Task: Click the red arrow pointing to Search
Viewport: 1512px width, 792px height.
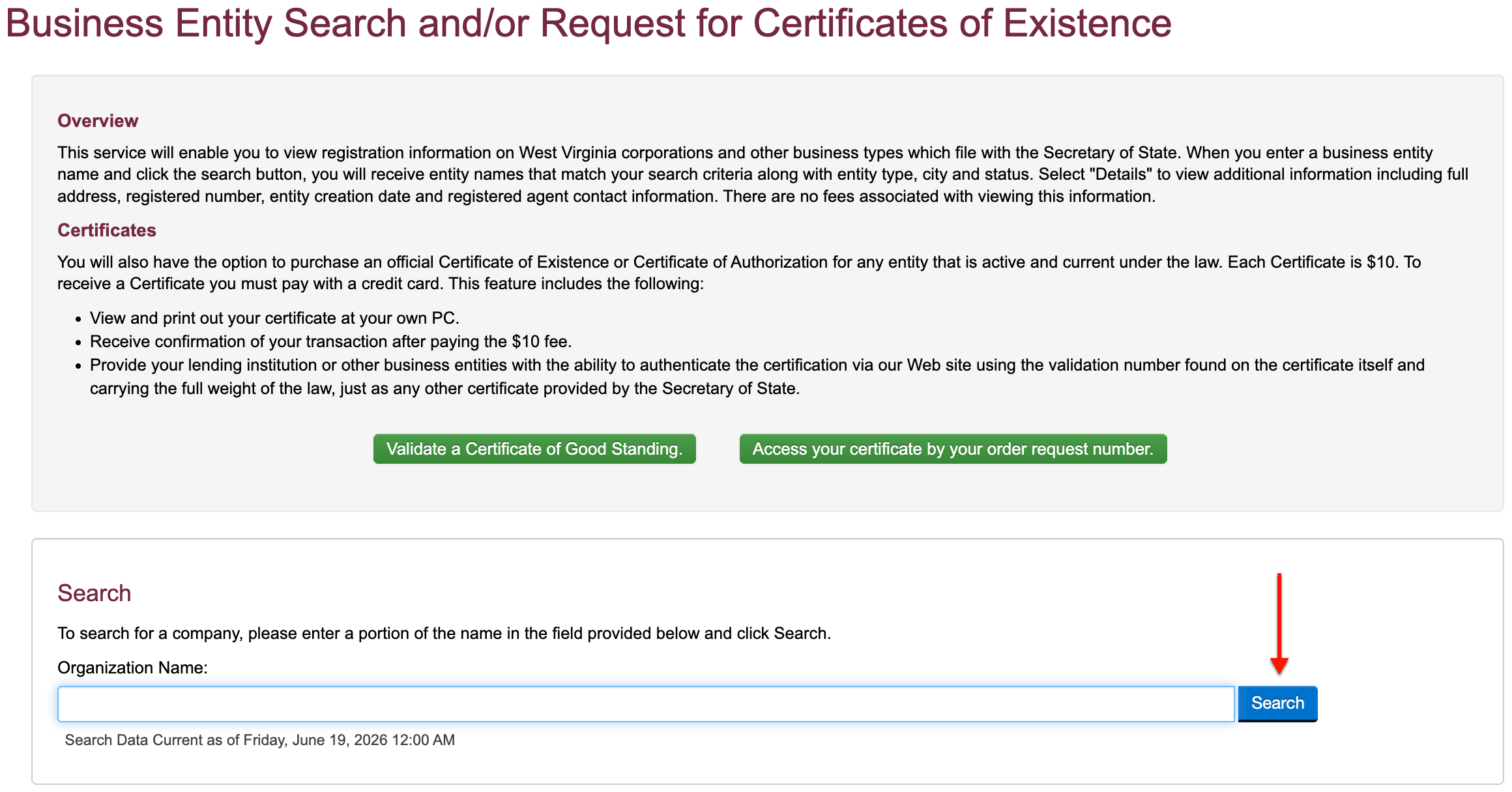Action: (1279, 624)
